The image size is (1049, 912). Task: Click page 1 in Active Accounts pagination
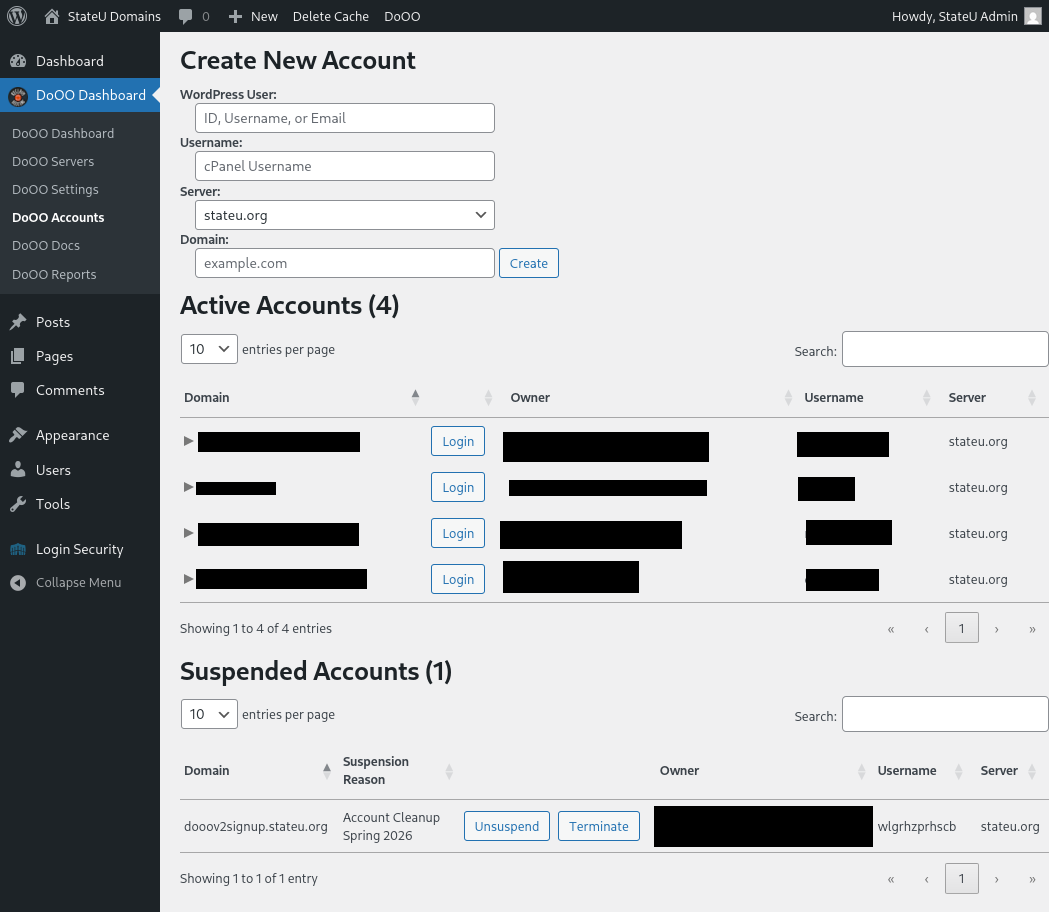click(961, 628)
